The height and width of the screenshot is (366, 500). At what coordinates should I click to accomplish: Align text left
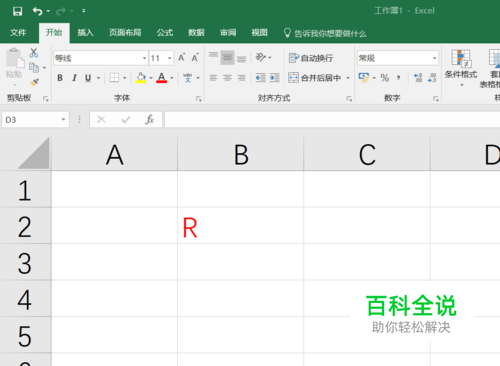coord(213,78)
